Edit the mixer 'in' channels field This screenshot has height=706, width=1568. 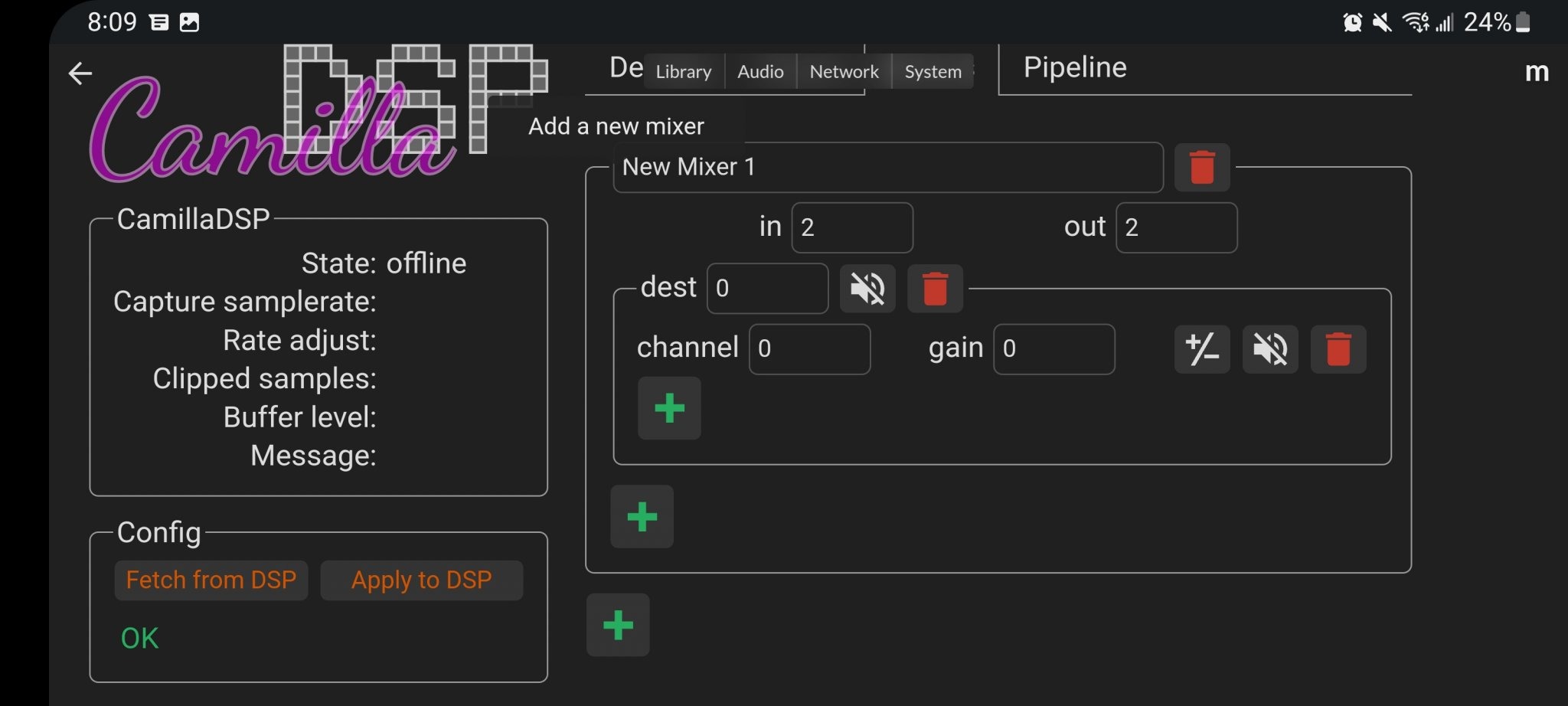[x=852, y=227]
